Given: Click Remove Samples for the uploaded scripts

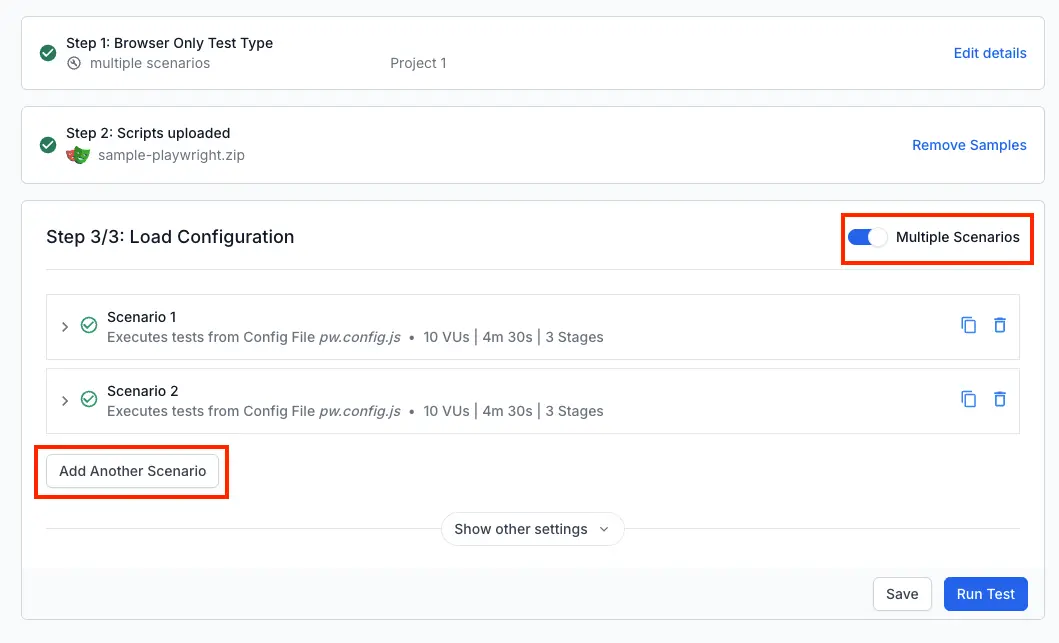Looking at the screenshot, I should pos(969,144).
